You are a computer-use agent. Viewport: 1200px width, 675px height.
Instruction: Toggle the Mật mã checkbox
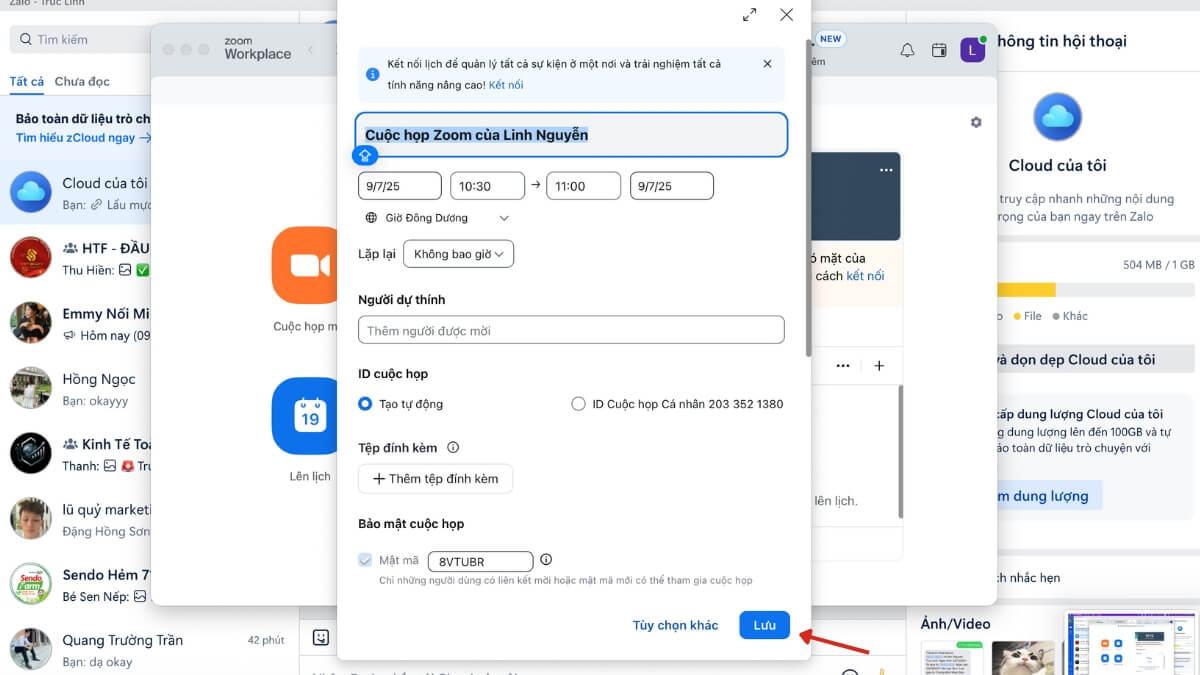coord(365,560)
